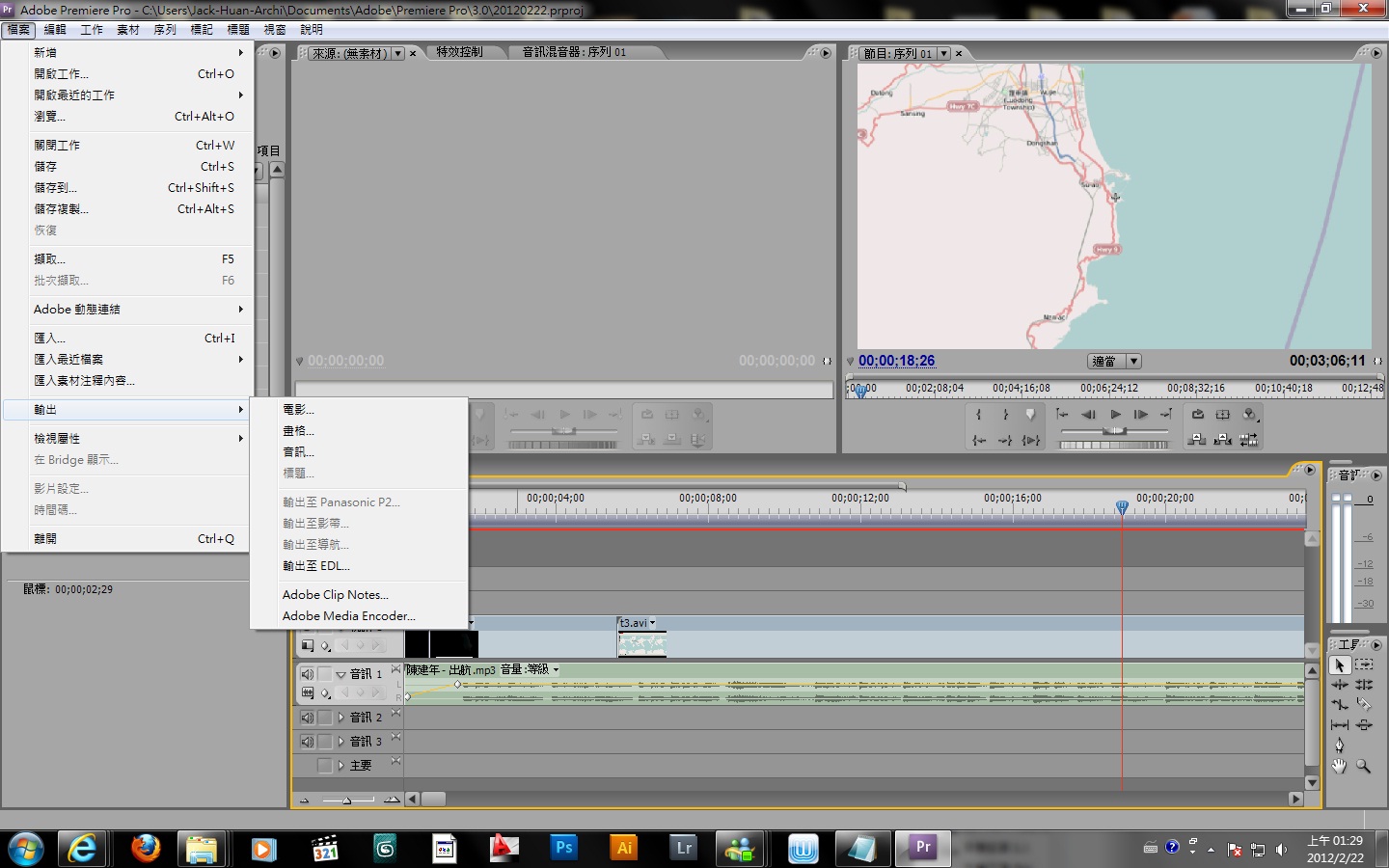Toggle lock box on 音訊 1 track
Screen dimensions: 1389x868
coord(325,674)
